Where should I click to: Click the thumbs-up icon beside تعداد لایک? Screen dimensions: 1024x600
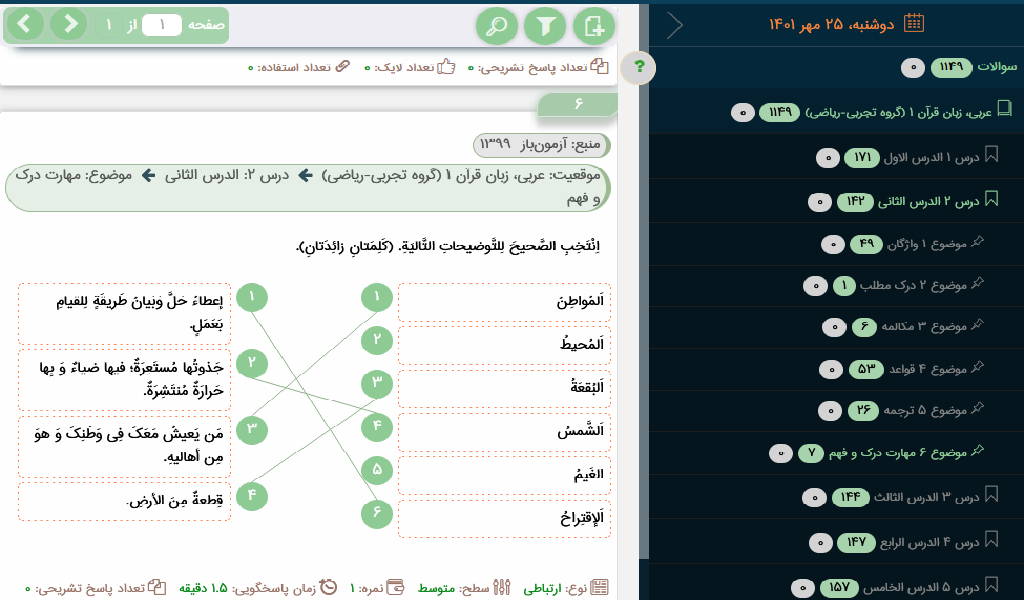446,67
